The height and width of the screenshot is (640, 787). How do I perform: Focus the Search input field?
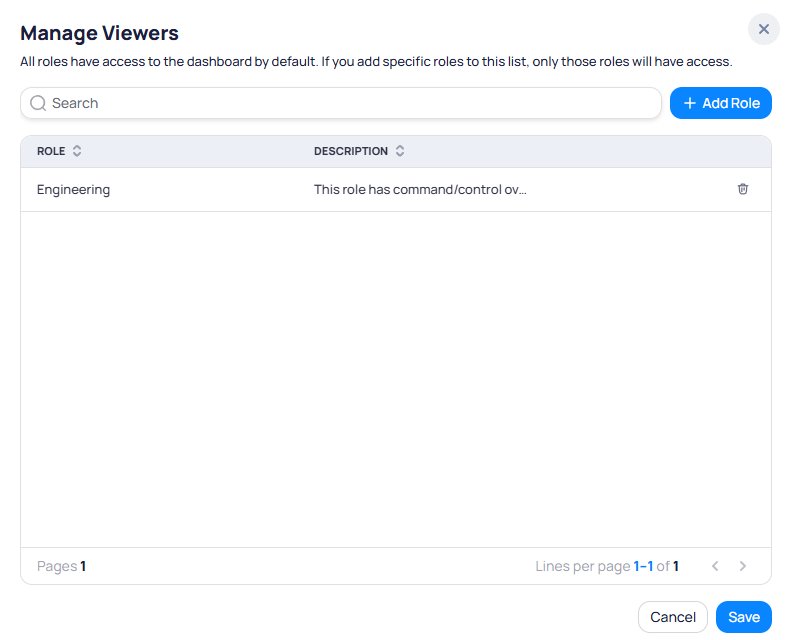(341, 103)
